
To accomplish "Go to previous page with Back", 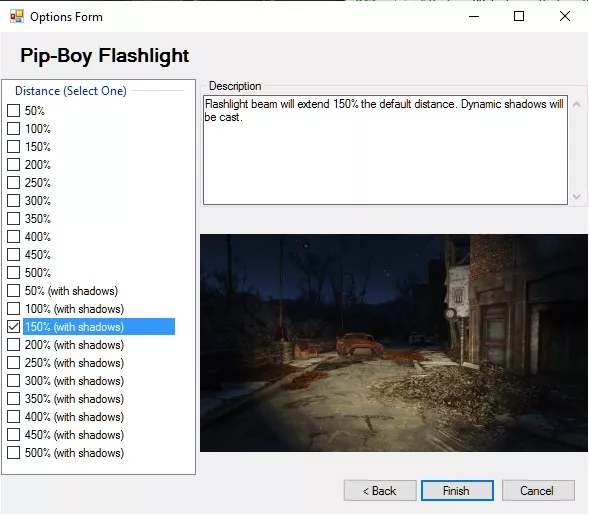I will (x=380, y=491).
